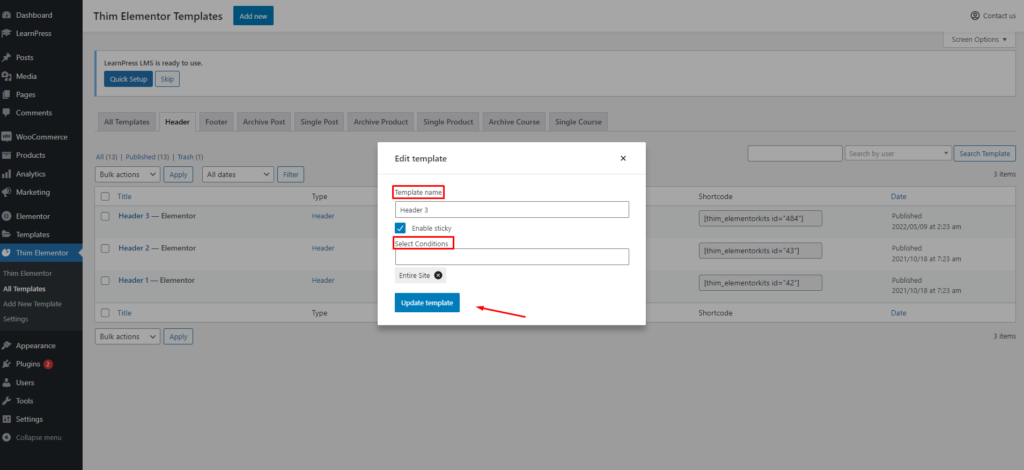Viewport: 1024px width, 470px height.
Task: Click the Analytics bar chart icon
Action: (x=7, y=174)
